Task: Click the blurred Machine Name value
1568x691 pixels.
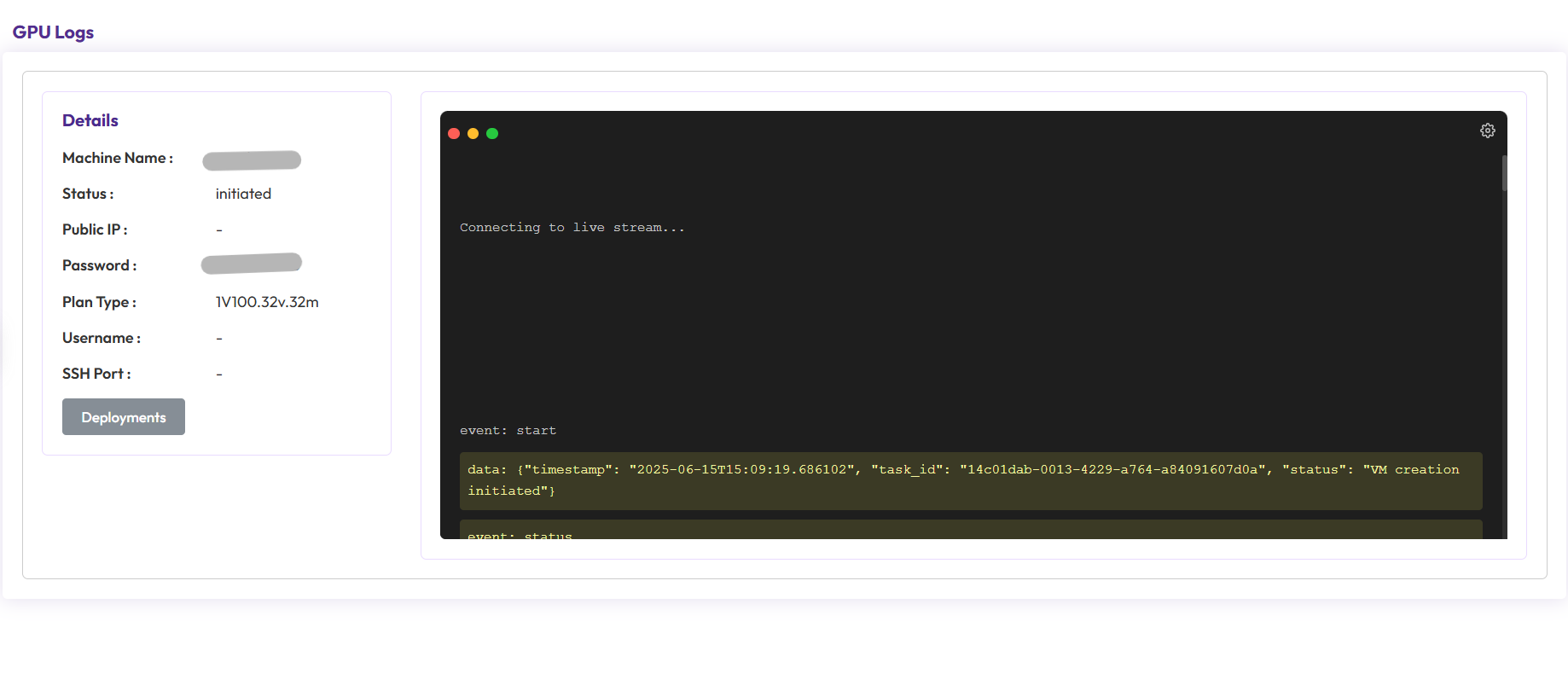Action: 252,160
